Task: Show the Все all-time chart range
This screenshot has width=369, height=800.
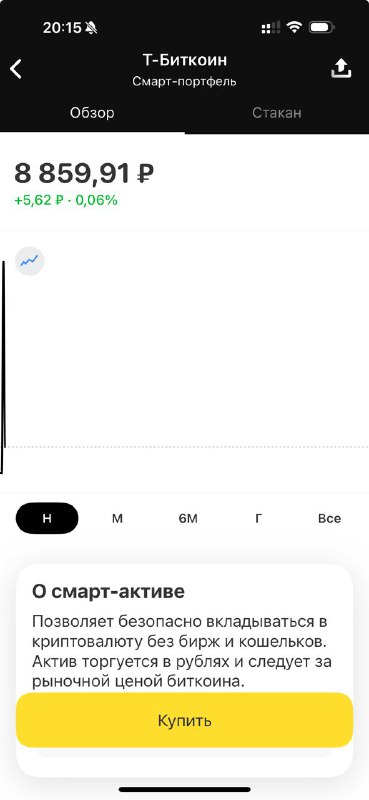Action: pyautogui.click(x=329, y=518)
